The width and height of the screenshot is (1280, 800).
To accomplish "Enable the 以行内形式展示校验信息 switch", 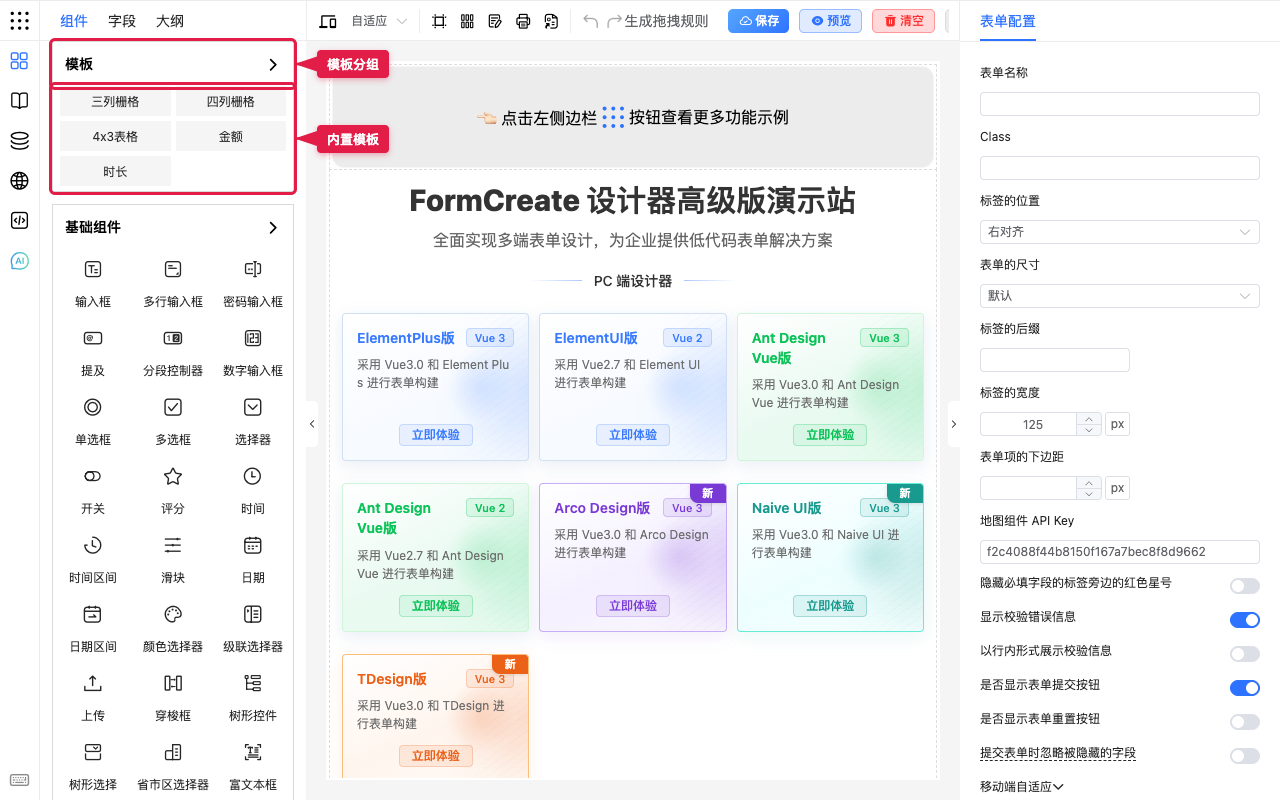I will coord(1244,654).
